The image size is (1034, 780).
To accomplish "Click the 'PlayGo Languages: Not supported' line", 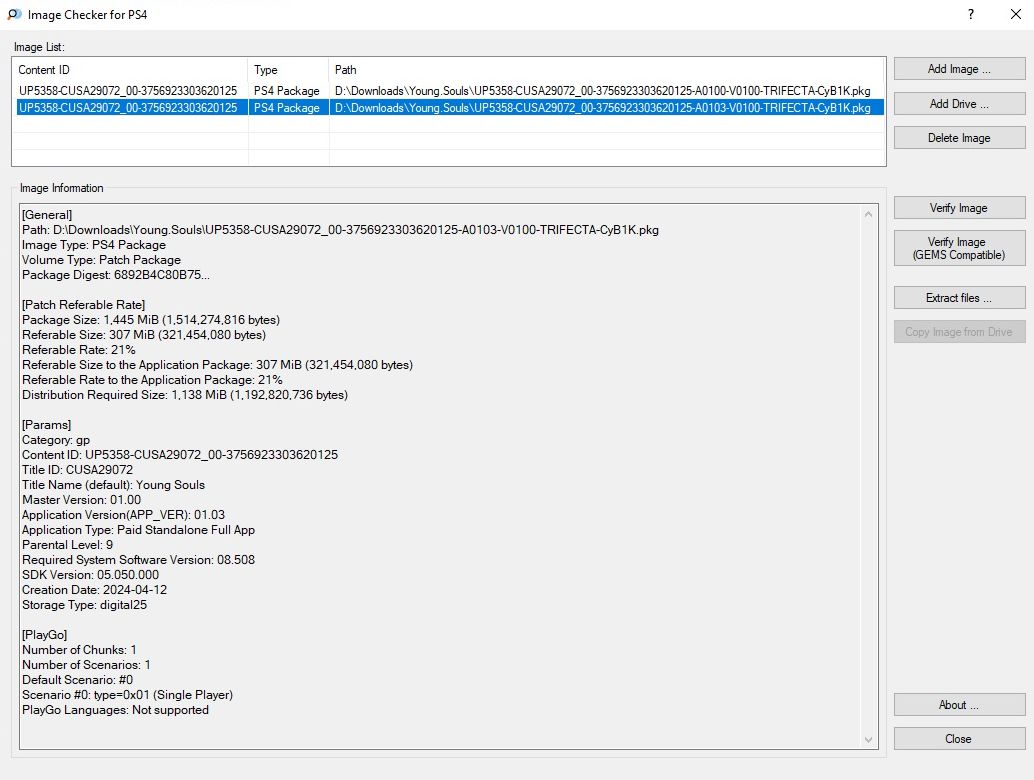I will [115, 710].
